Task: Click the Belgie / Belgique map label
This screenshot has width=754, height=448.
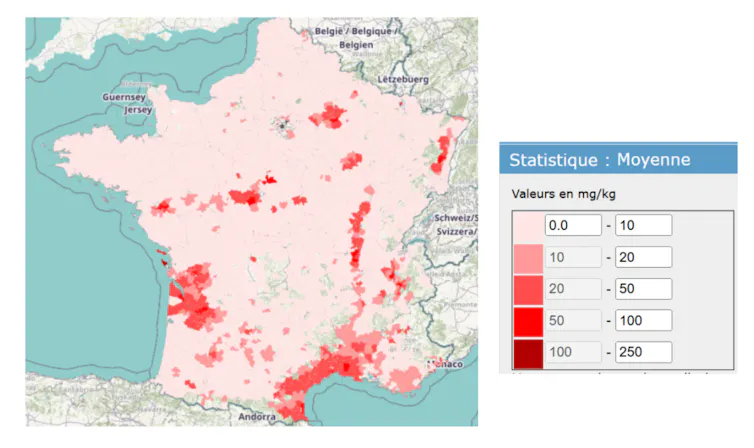Action: click(356, 31)
